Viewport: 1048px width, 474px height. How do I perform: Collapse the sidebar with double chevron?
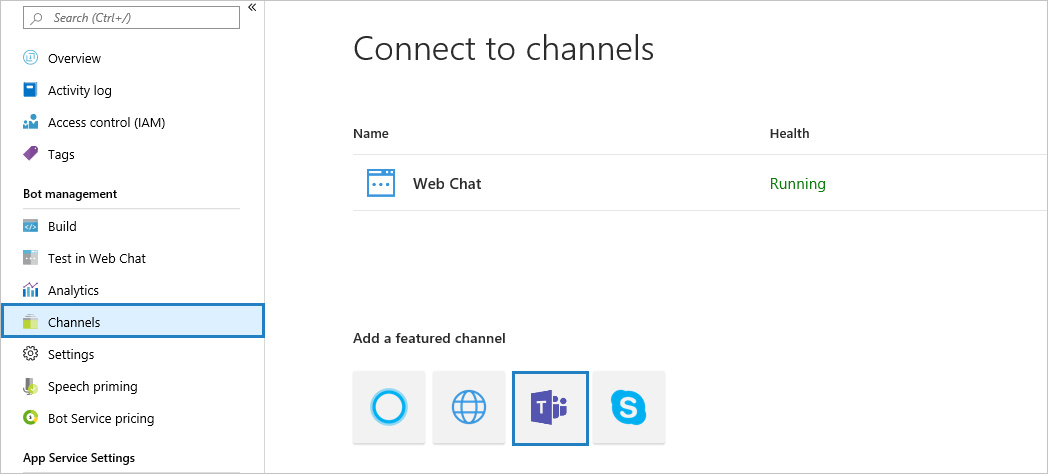point(252,7)
